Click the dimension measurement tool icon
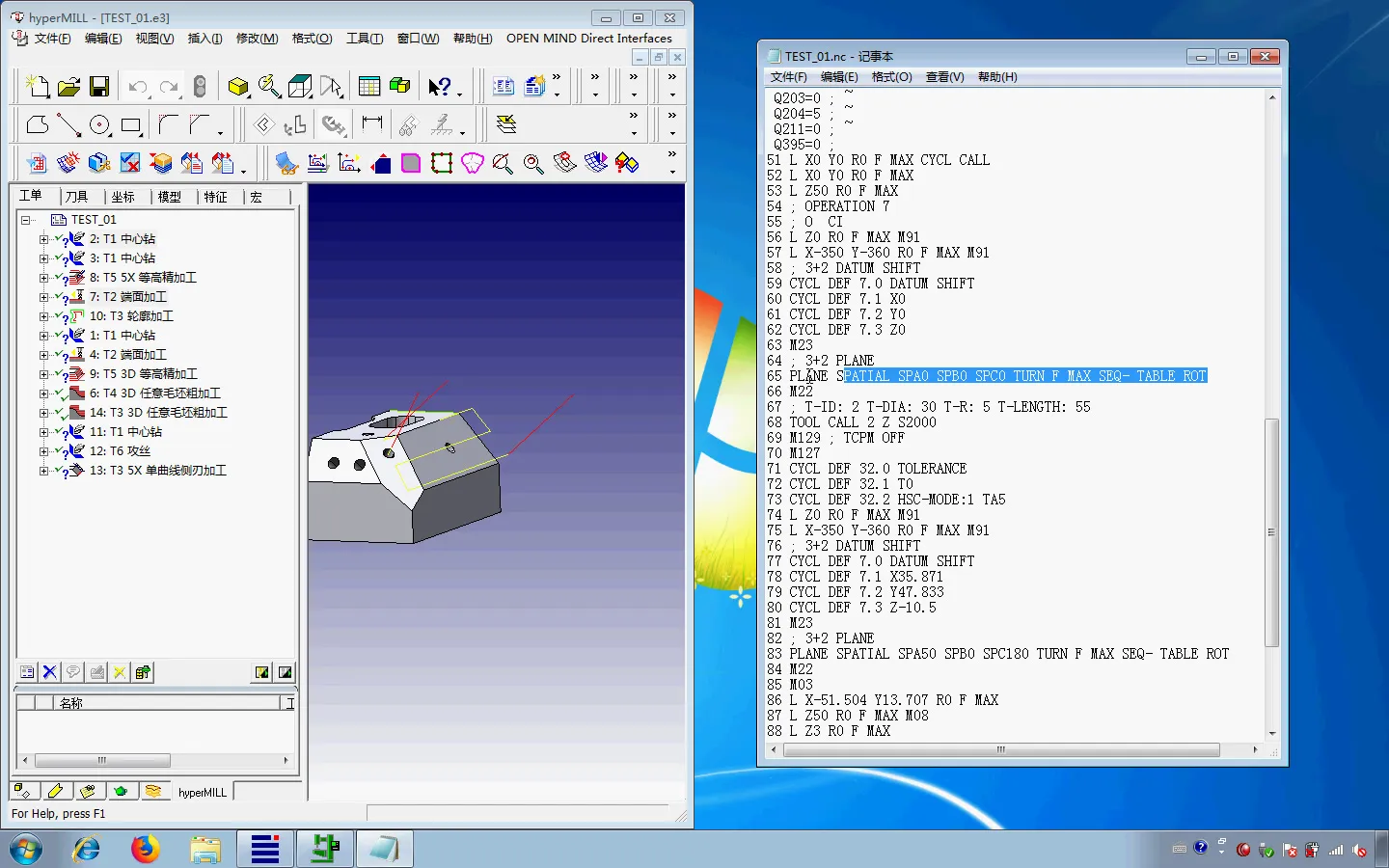This screenshot has width=1389, height=868. point(372,125)
